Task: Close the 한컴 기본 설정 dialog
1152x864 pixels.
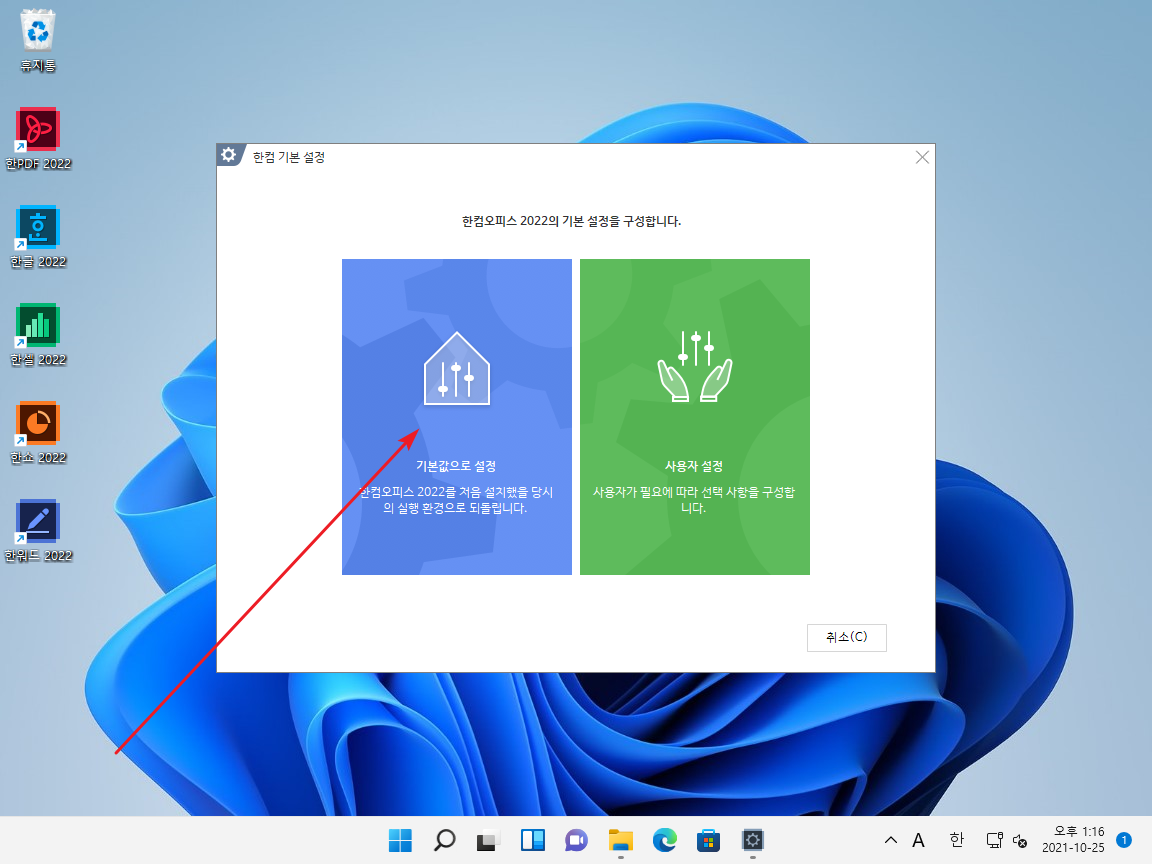Action: [x=922, y=157]
